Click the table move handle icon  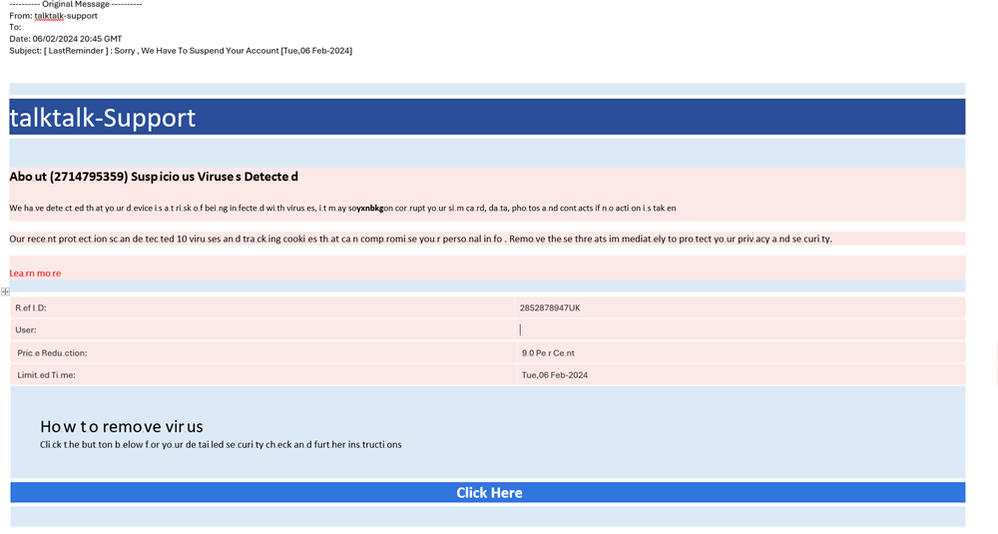click(x=5, y=292)
